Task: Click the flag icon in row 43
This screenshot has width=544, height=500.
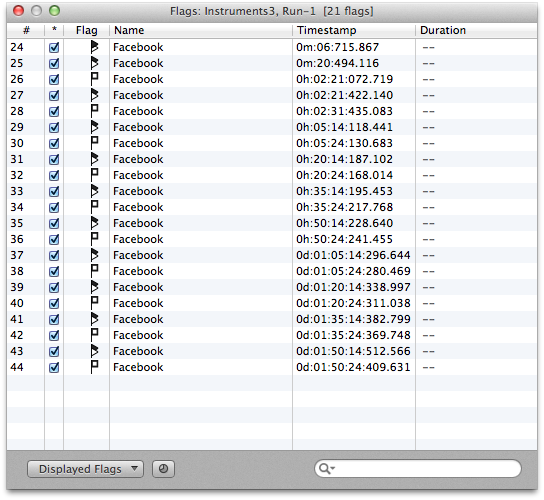Action: pyautogui.click(x=94, y=351)
